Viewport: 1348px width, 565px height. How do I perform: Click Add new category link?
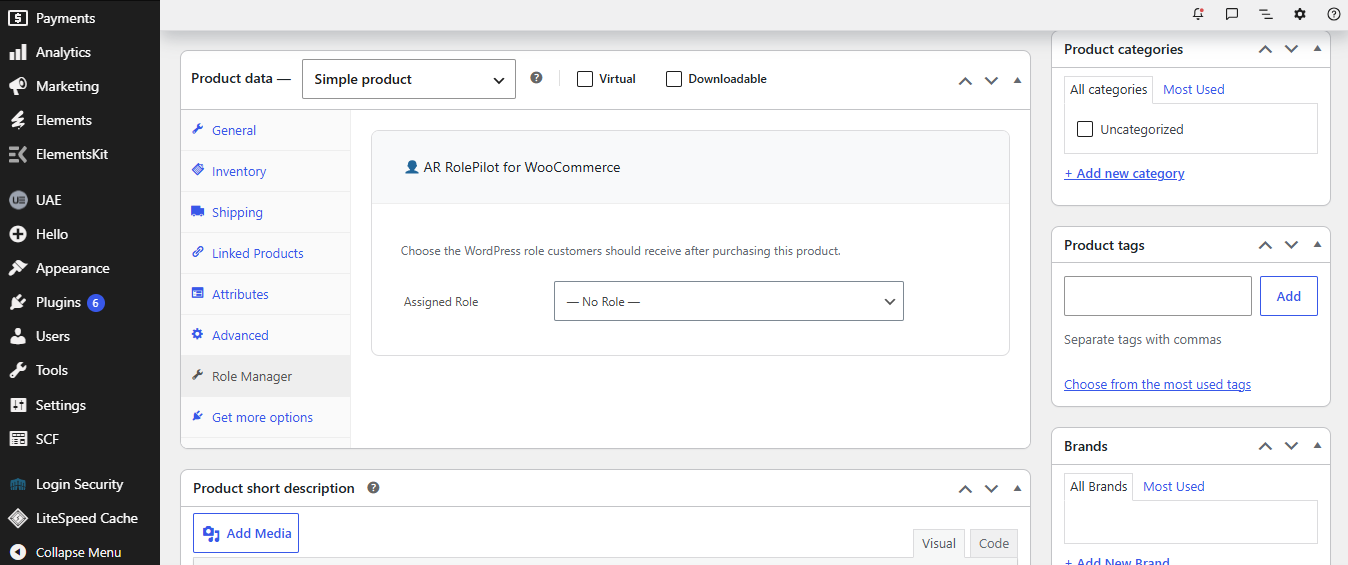tap(1124, 173)
